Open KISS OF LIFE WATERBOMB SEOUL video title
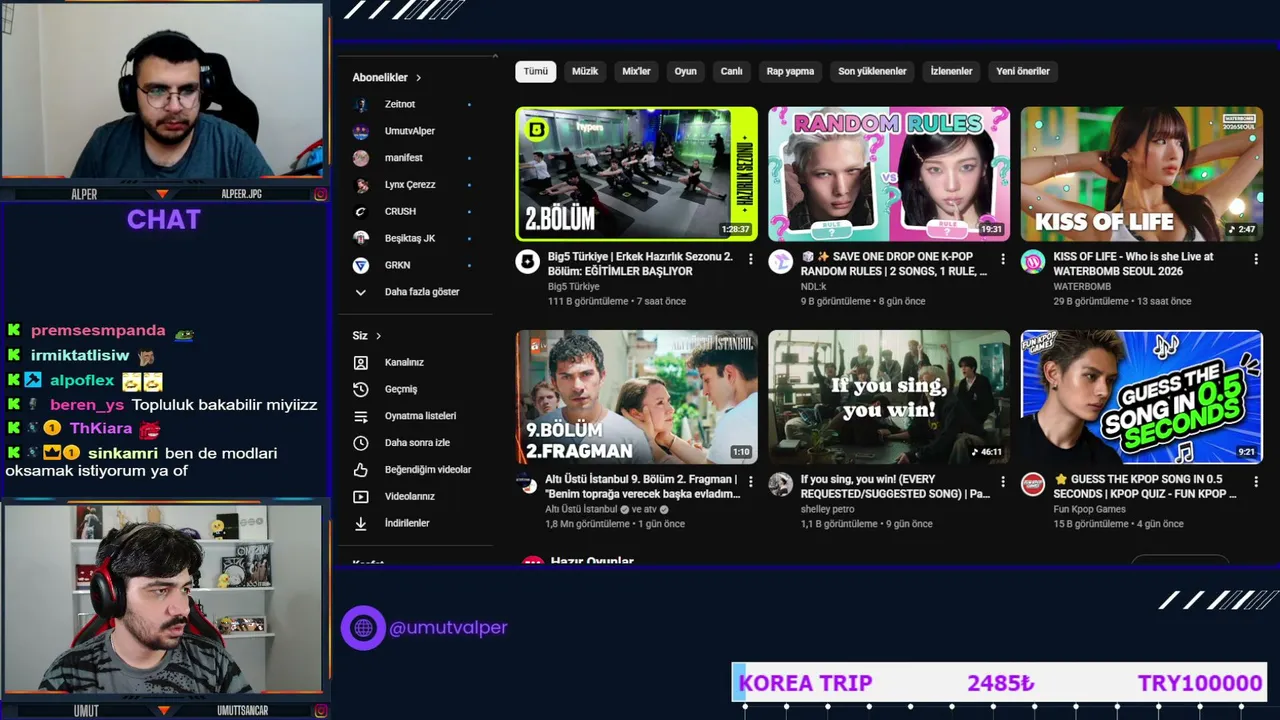The image size is (1280, 720). 1134,264
